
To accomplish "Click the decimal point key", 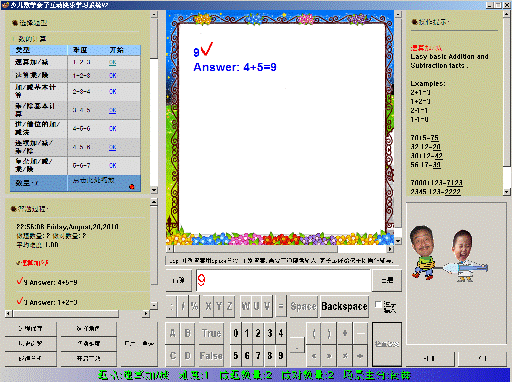I will 297,345.
